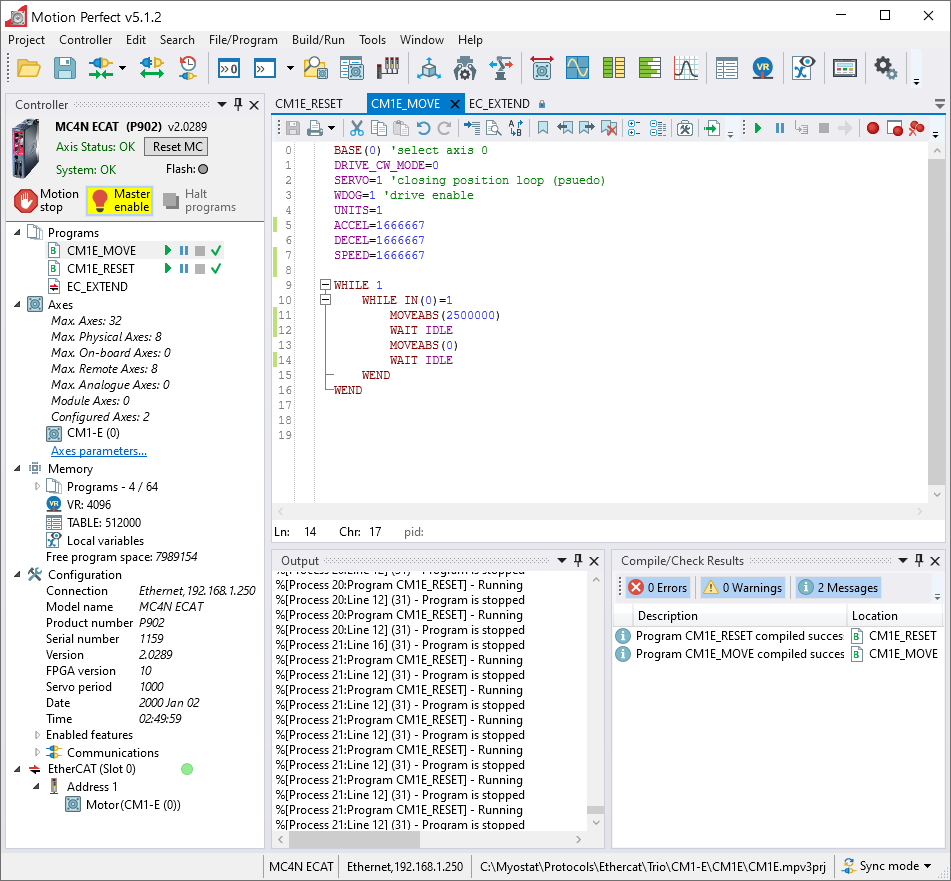Pause the CM1E_RESET program in tree
Image resolution: width=951 pixels, height=881 pixels.
coord(184,269)
